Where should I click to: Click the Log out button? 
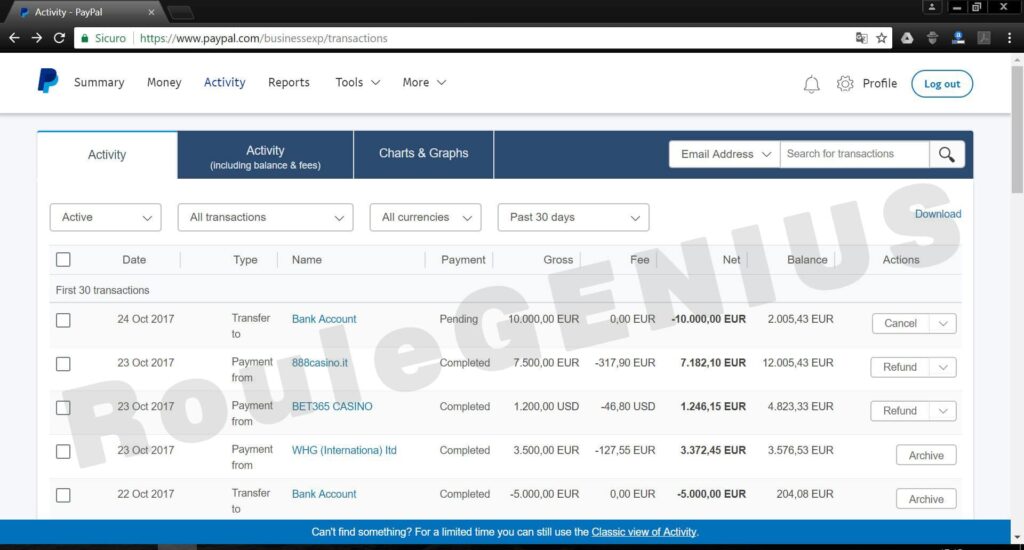click(x=942, y=84)
